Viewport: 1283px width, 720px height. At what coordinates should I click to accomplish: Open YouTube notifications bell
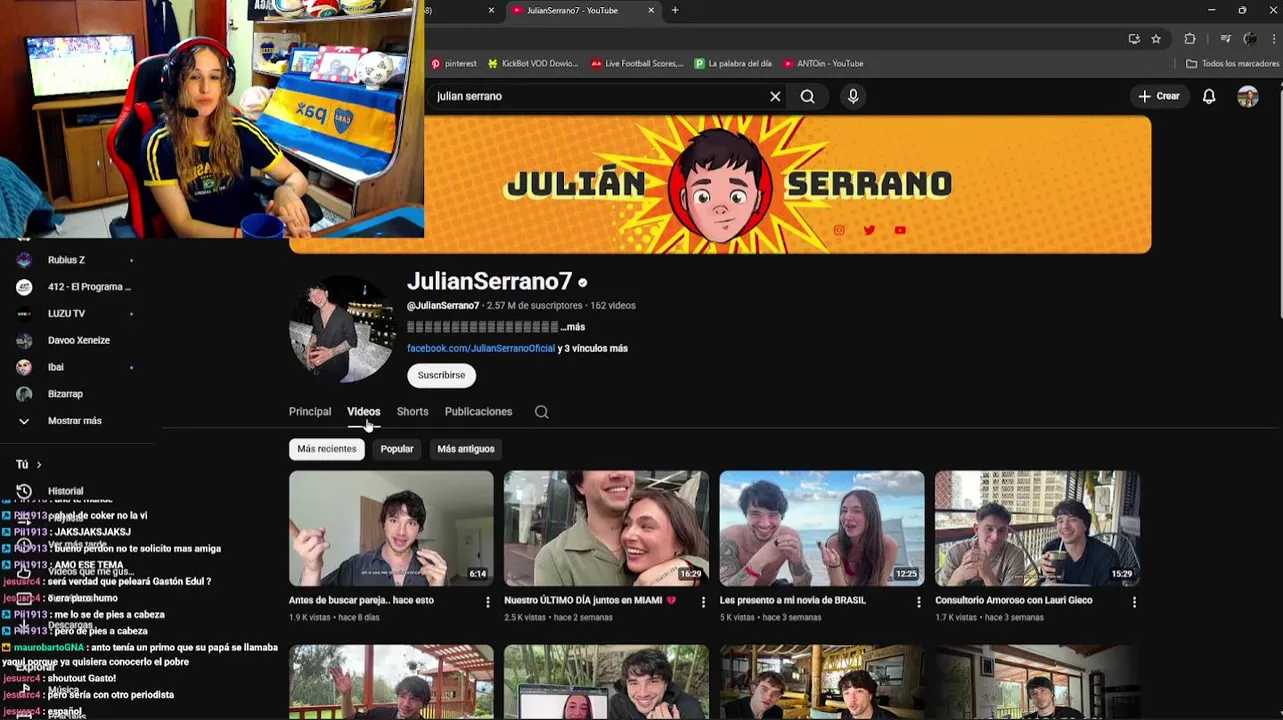pos(1209,96)
